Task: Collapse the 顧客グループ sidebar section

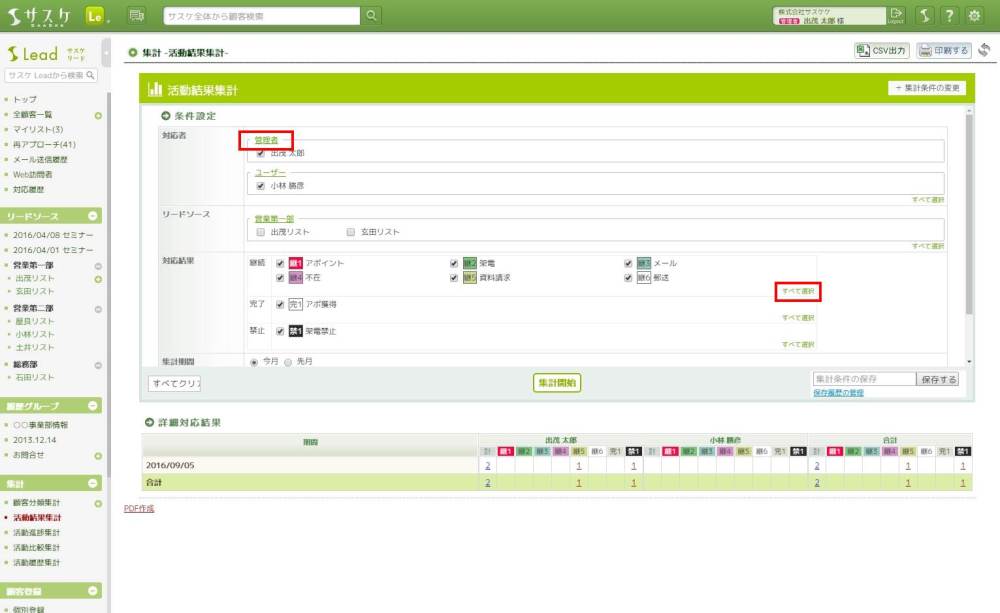Action: click(x=92, y=406)
